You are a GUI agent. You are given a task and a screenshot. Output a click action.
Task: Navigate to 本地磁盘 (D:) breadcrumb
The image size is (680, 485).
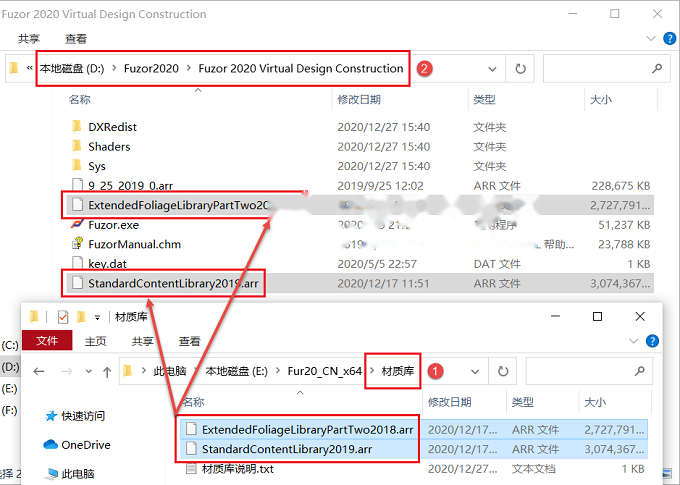point(72,68)
